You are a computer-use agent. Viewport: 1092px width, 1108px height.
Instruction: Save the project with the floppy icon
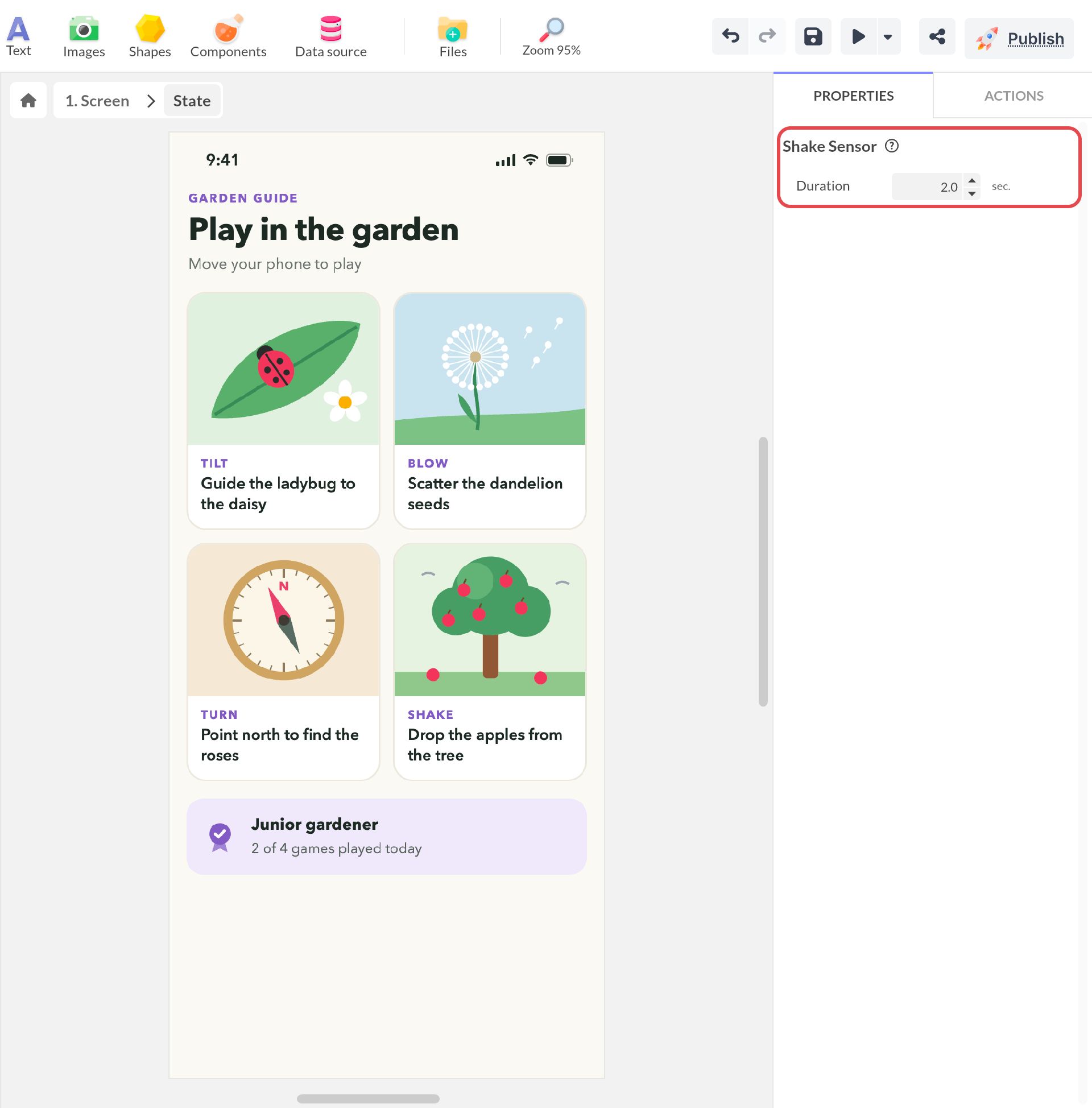[x=813, y=37]
